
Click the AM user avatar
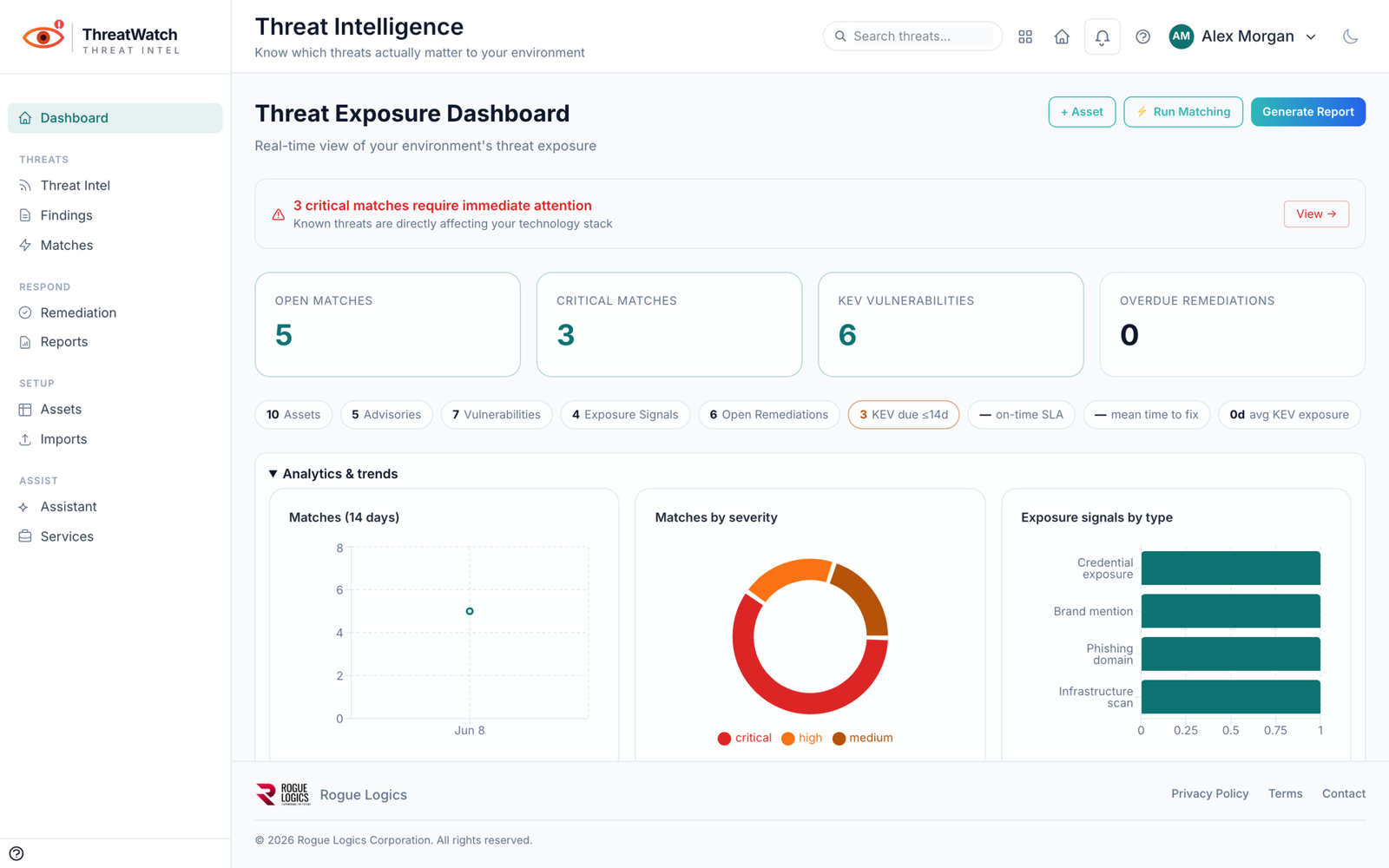pos(1181,36)
